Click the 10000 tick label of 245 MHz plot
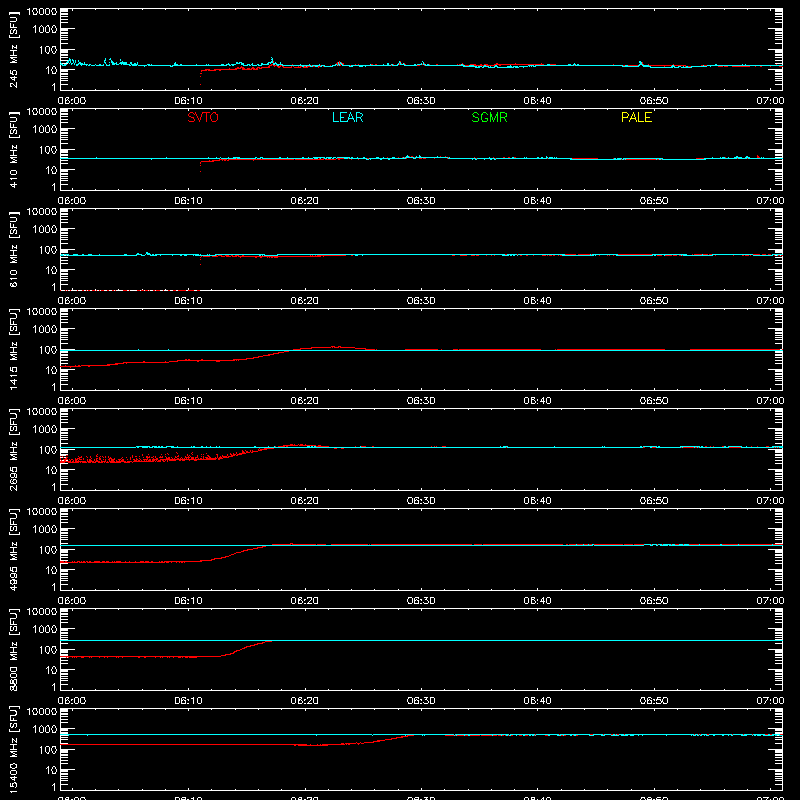 click(42, 12)
